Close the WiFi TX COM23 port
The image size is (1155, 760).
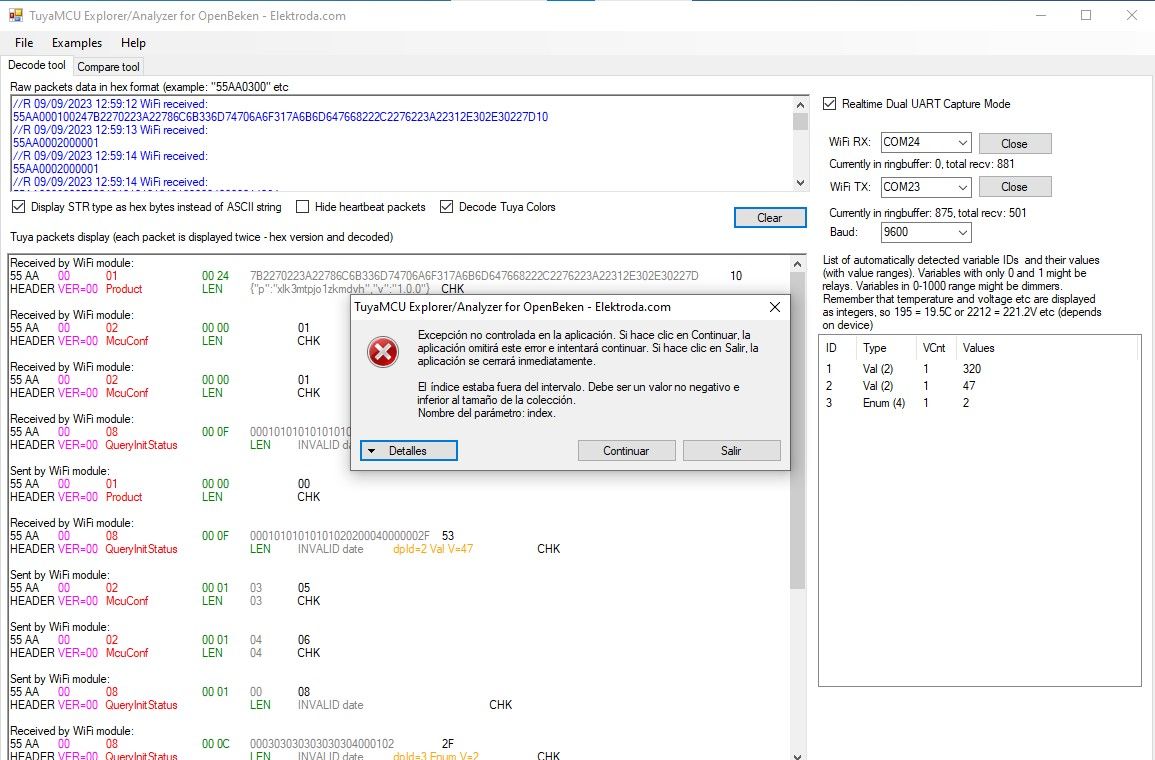[x=1014, y=187]
